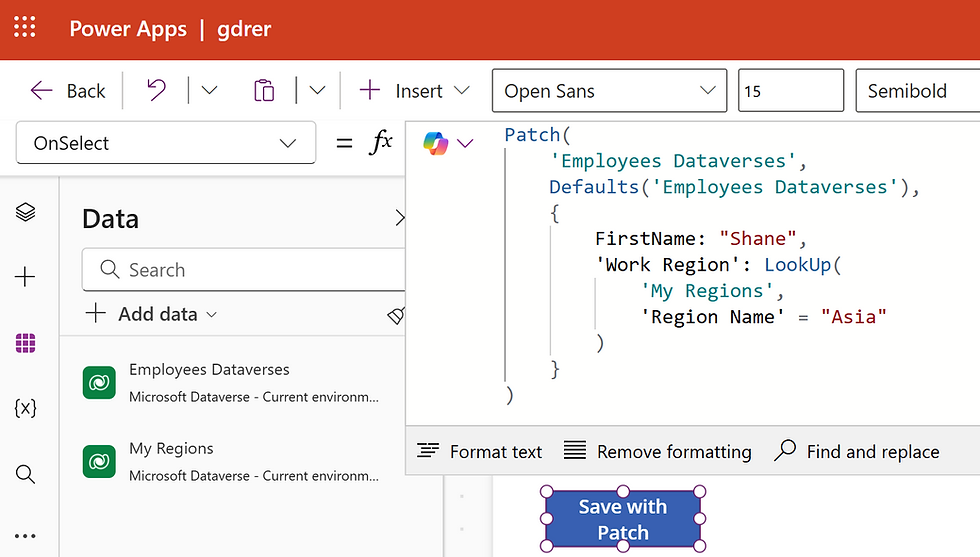
Task: Click the Power Apps title
Action: pos(128,29)
